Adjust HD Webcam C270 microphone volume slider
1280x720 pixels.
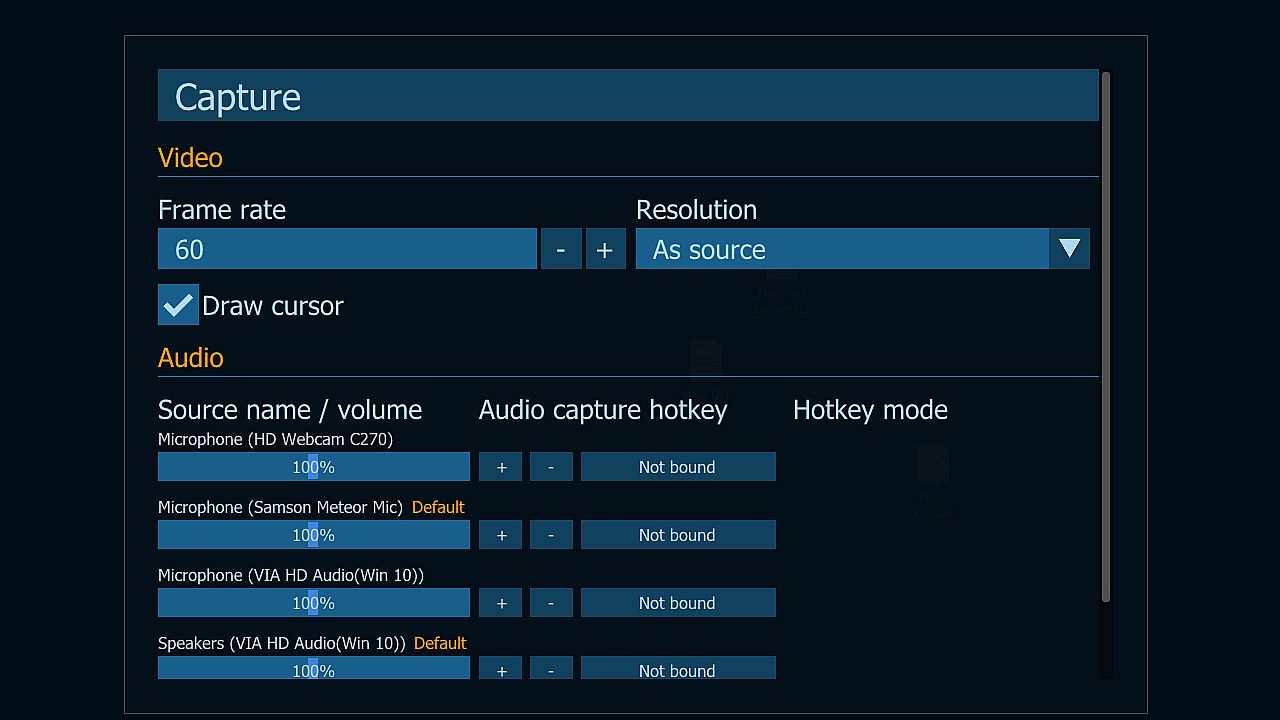tap(313, 467)
